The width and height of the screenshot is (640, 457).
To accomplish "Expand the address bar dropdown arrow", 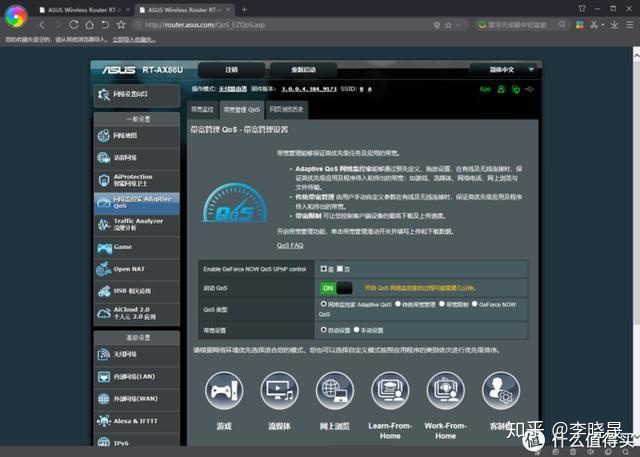I will [x=460, y=25].
